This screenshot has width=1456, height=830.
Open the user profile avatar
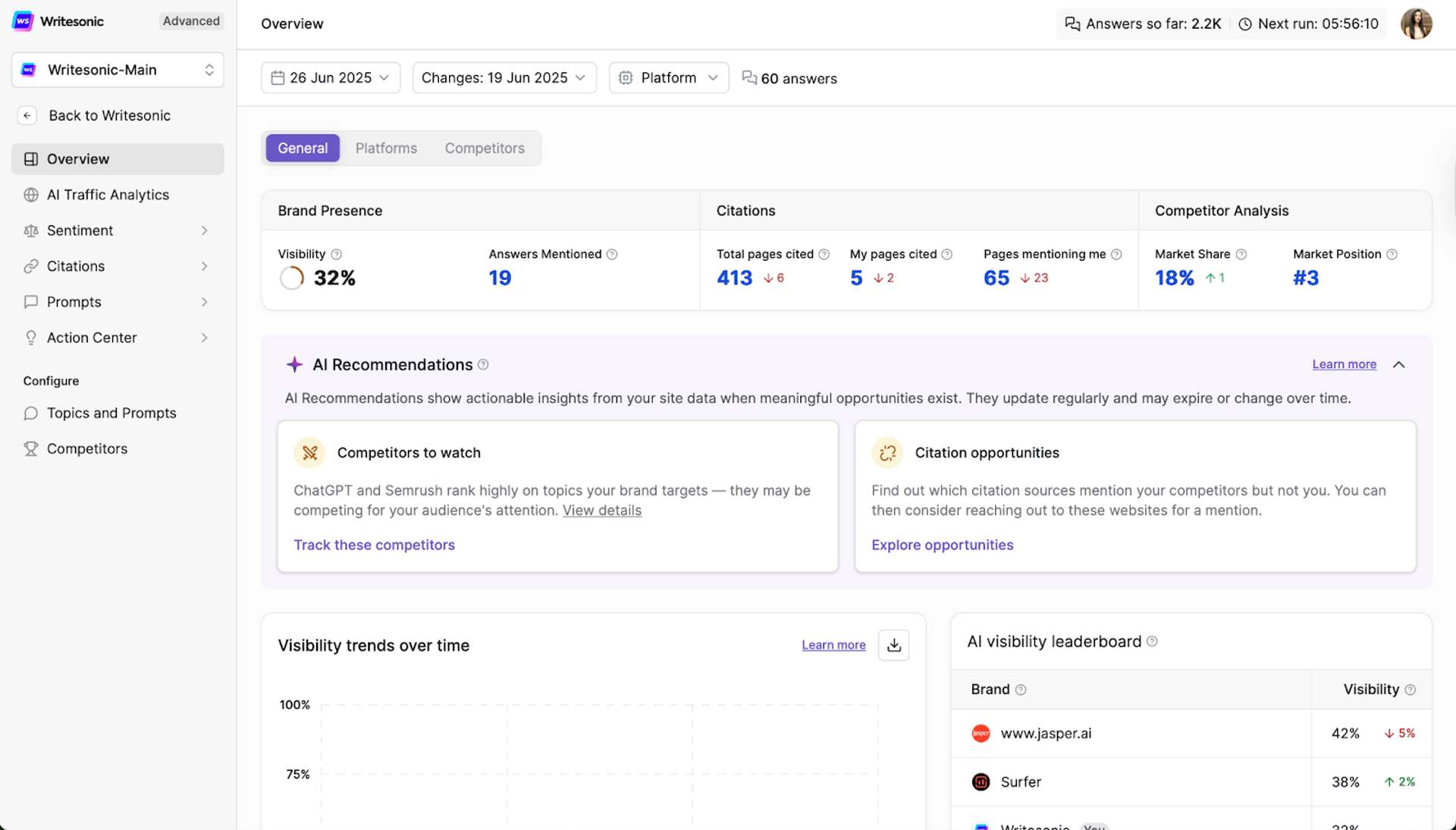coord(1416,24)
